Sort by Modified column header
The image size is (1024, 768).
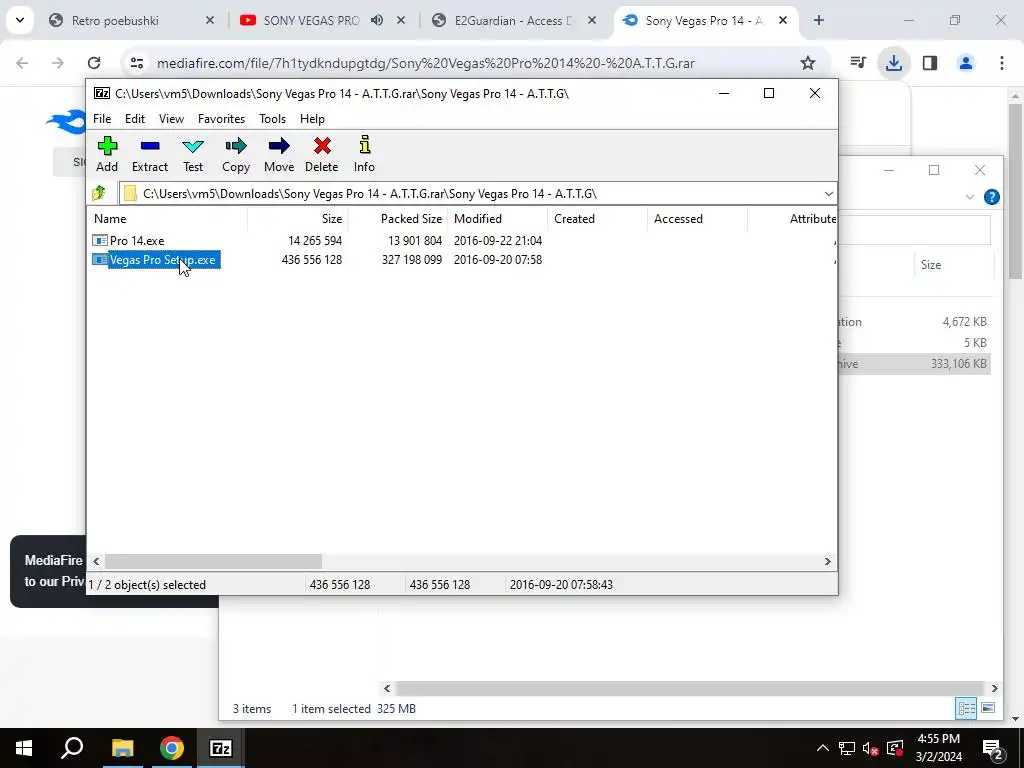click(498, 219)
